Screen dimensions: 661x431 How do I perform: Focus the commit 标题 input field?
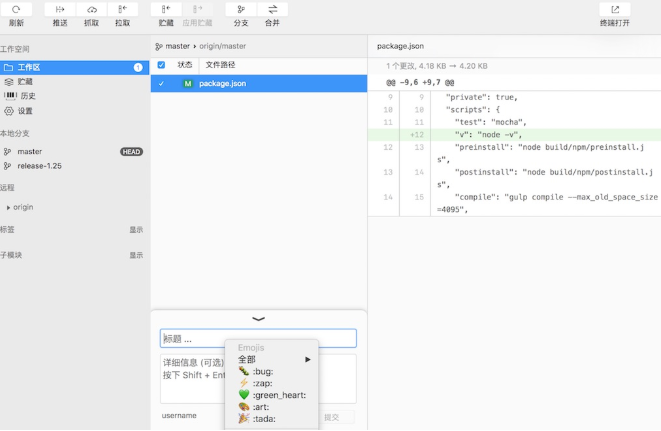pos(258,339)
